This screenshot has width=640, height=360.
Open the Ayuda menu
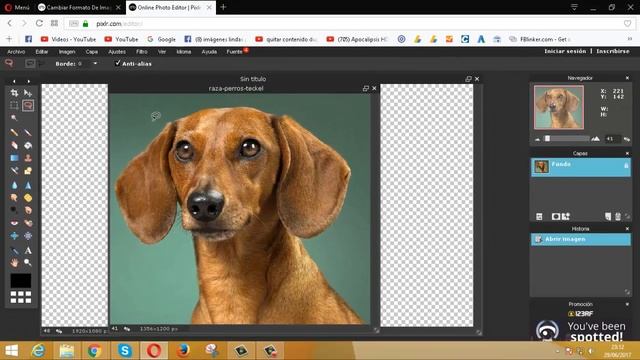click(x=209, y=52)
